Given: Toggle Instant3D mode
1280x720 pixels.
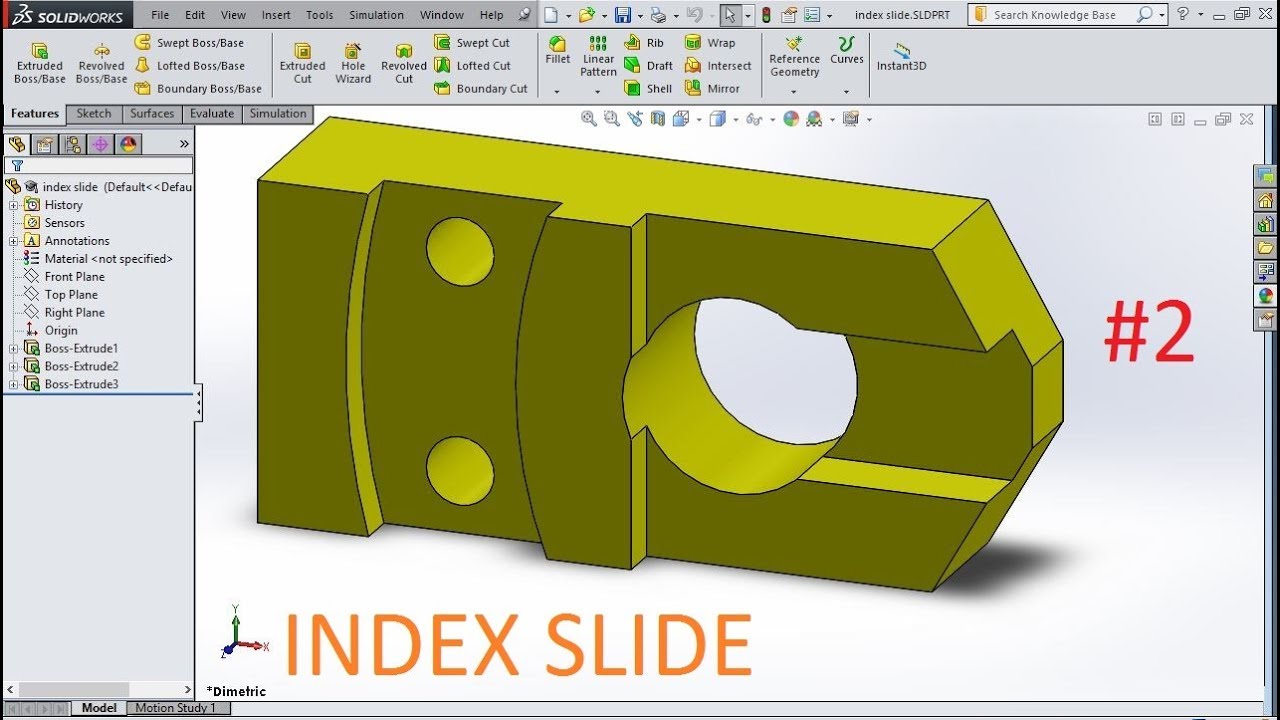Looking at the screenshot, I should [902, 56].
